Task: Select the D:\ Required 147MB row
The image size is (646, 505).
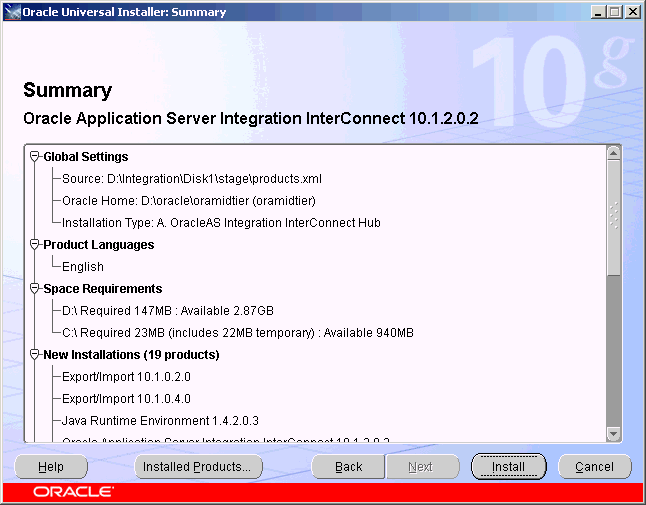Action: 168,311
